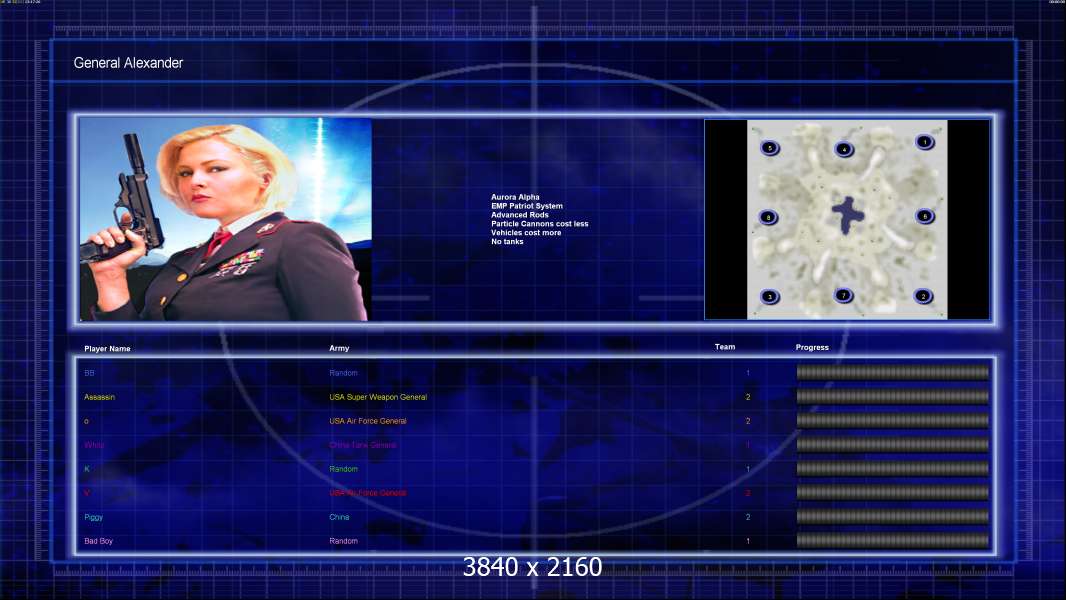Select player Assassin in the list
This screenshot has height=600, width=1066.
pyautogui.click(x=99, y=397)
